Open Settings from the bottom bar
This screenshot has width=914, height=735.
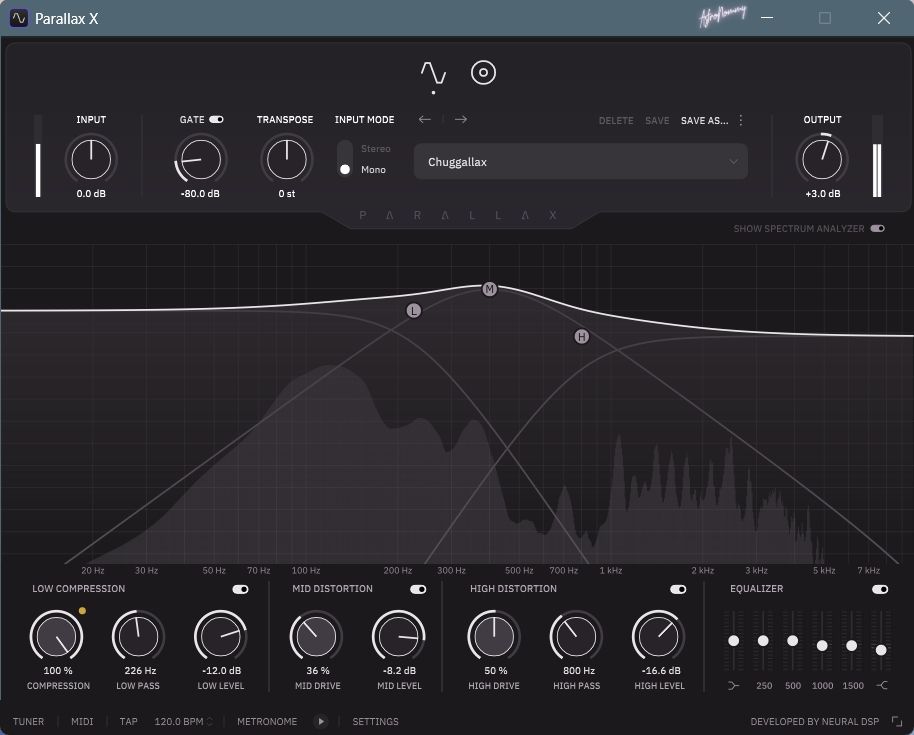375,721
